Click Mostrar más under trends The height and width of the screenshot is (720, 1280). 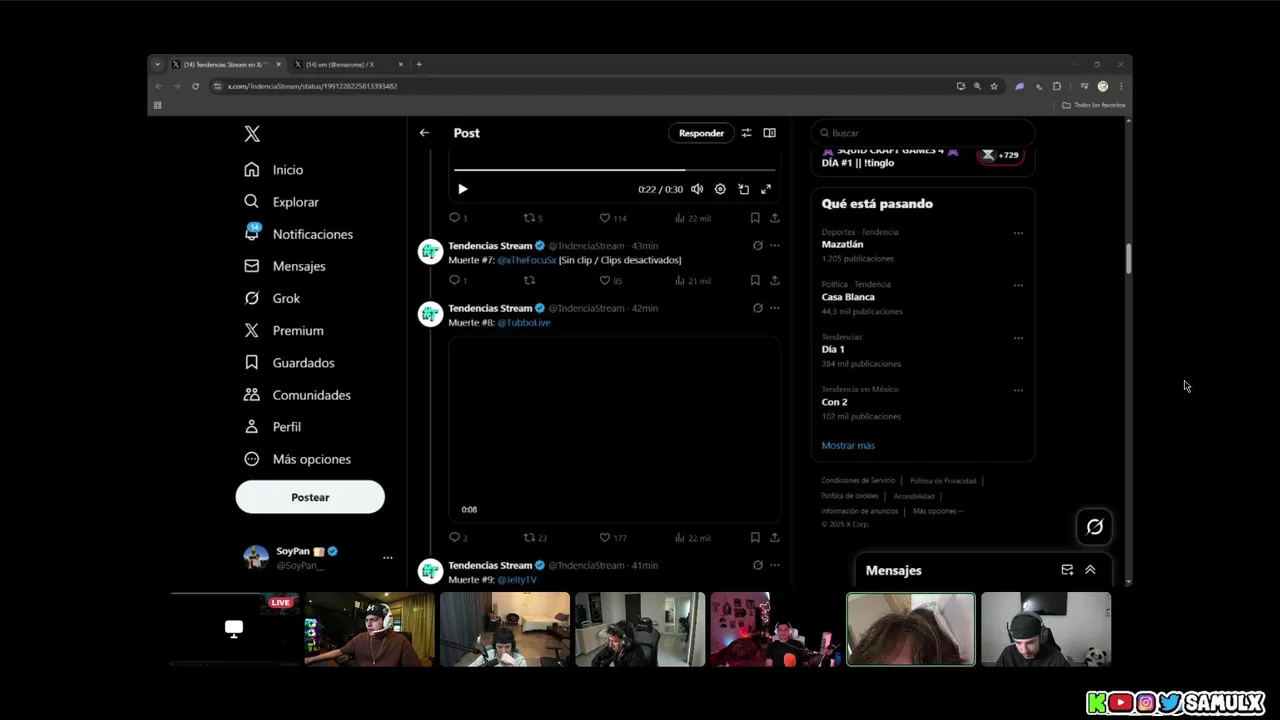click(x=848, y=446)
